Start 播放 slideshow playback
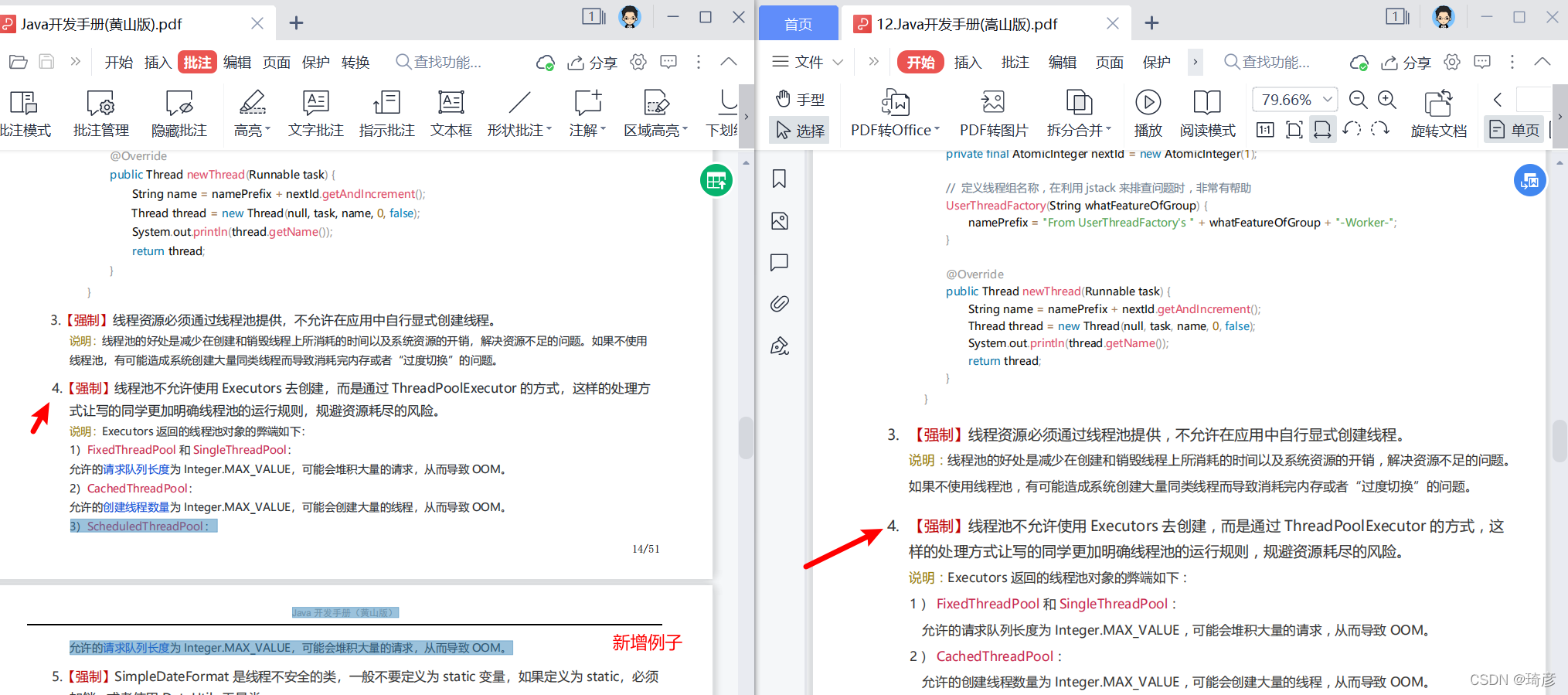The height and width of the screenshot is (695, 1568). [1148, 114]
